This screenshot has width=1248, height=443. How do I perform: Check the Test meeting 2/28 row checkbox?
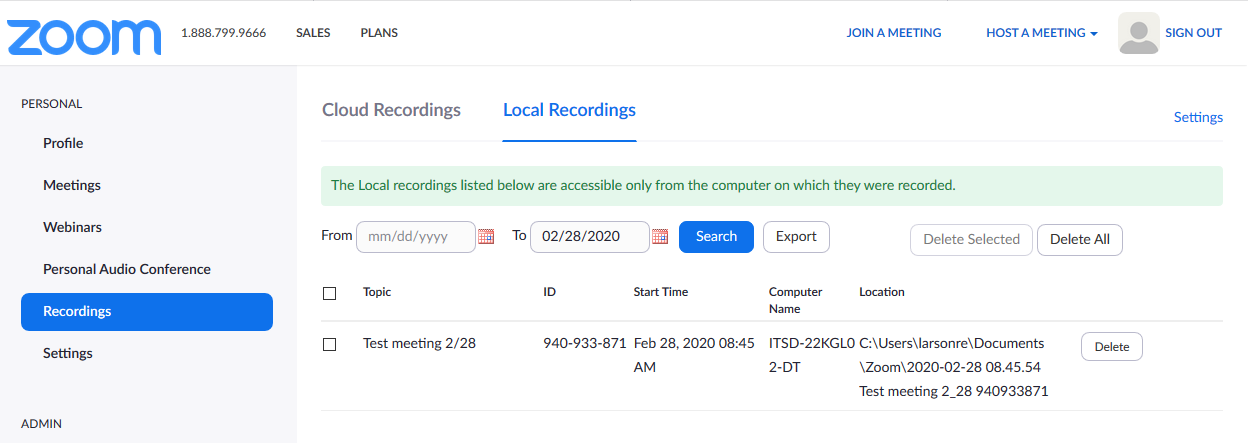(330, 344)
